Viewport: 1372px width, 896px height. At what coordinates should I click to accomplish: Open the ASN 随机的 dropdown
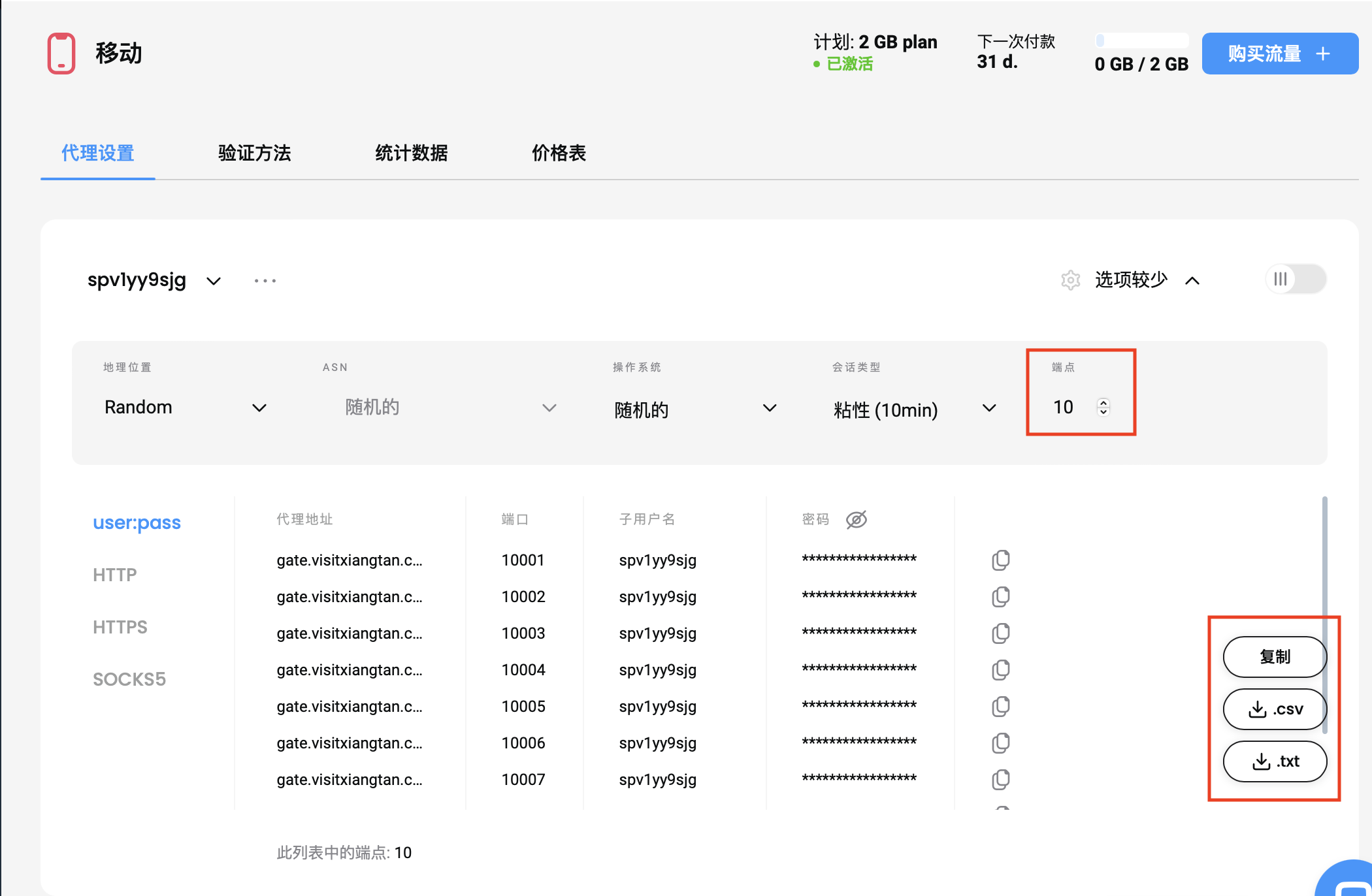[451, 408]
